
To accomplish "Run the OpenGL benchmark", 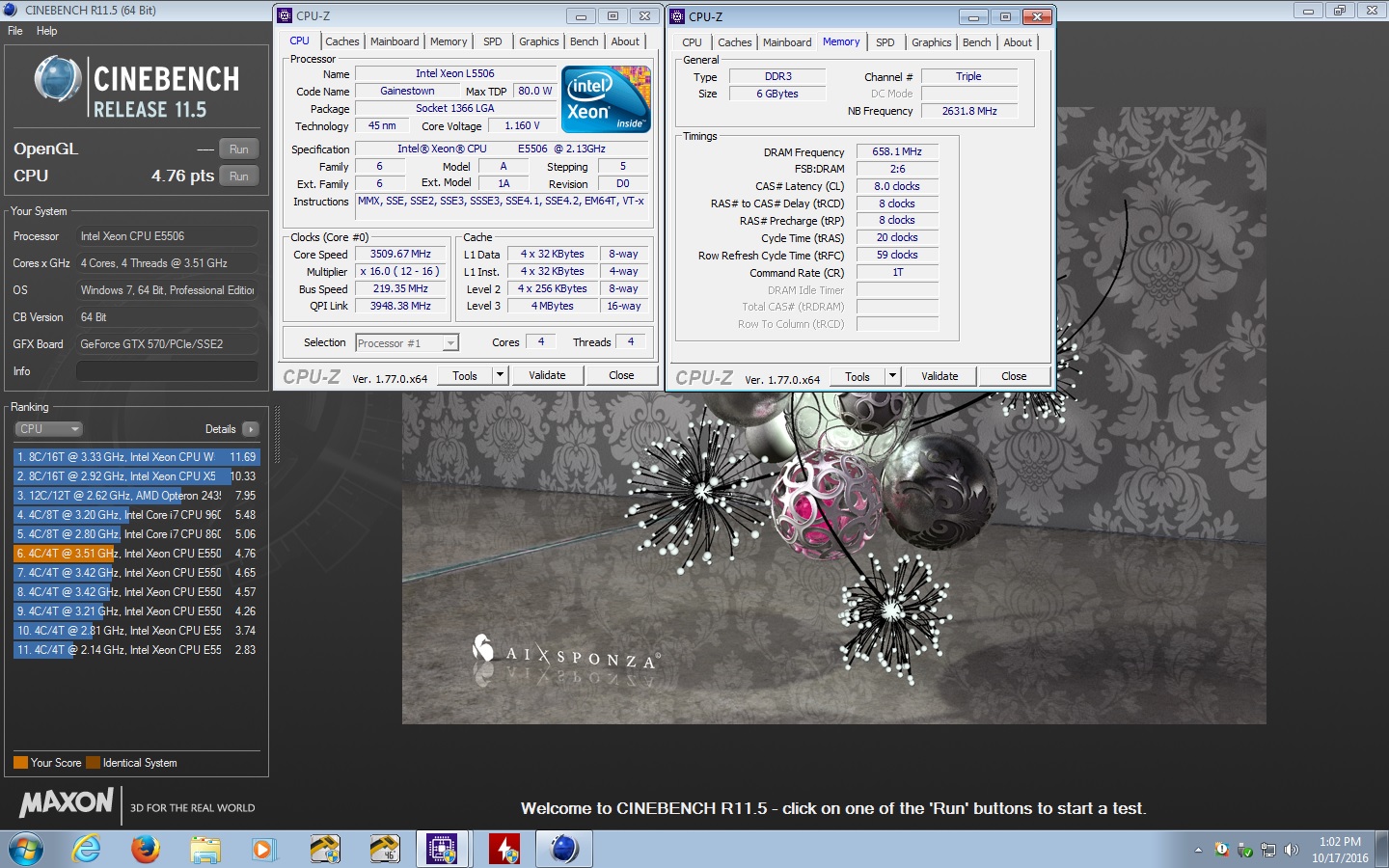I will pyautogui.click(x=239, y=149).
